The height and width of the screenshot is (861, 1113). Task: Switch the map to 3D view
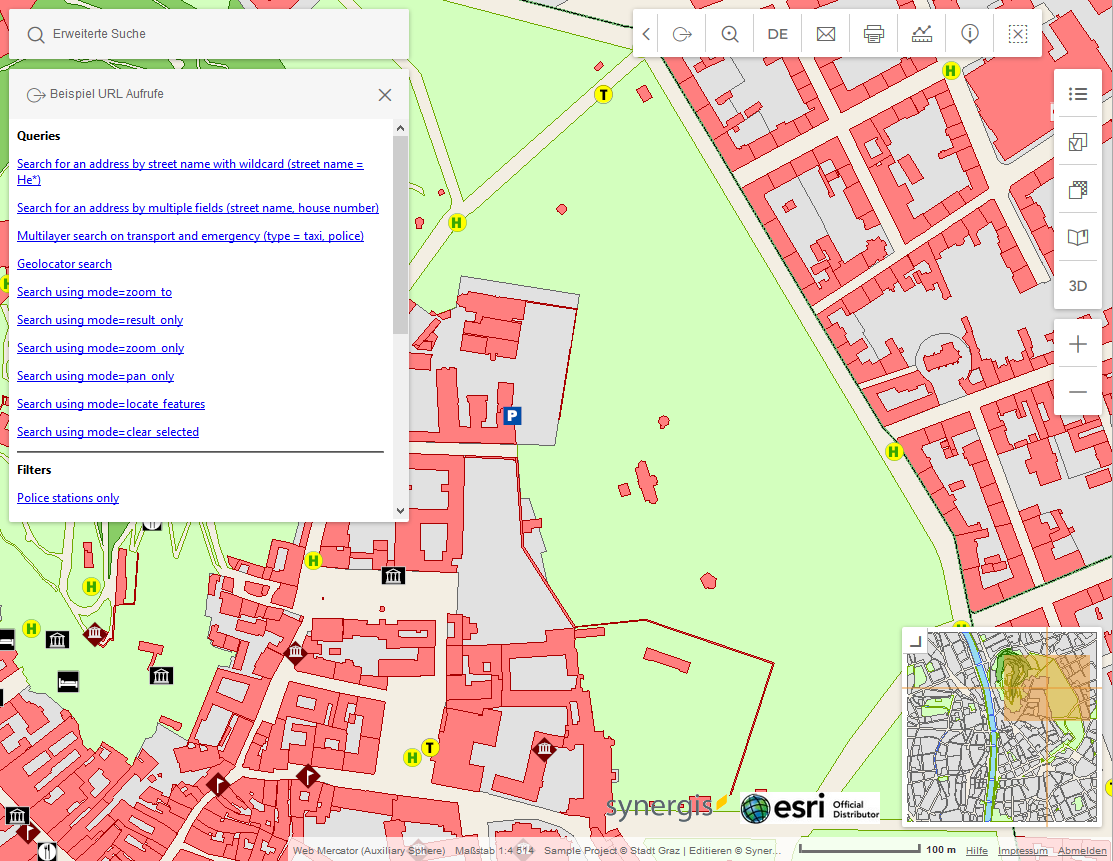tap(1078, 286)
